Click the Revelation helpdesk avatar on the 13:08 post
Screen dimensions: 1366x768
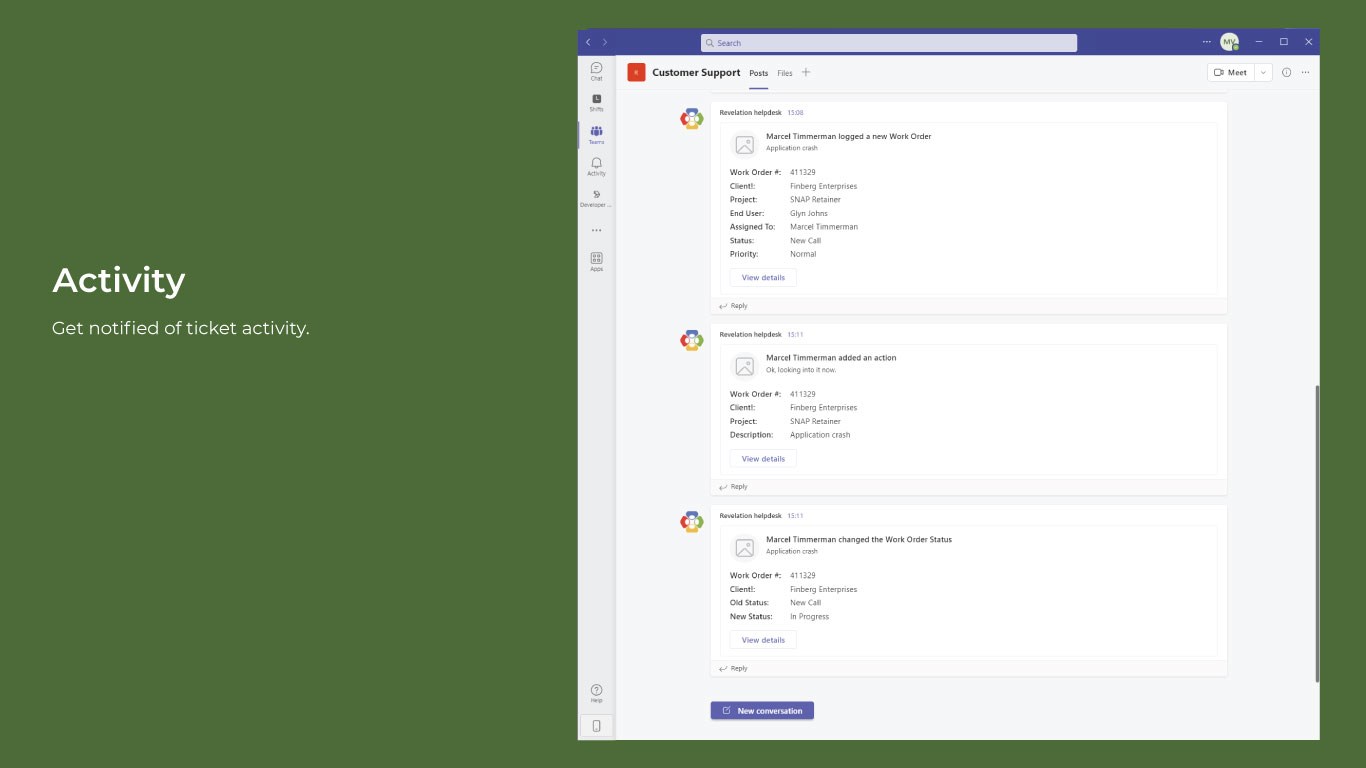click(692, 118)
